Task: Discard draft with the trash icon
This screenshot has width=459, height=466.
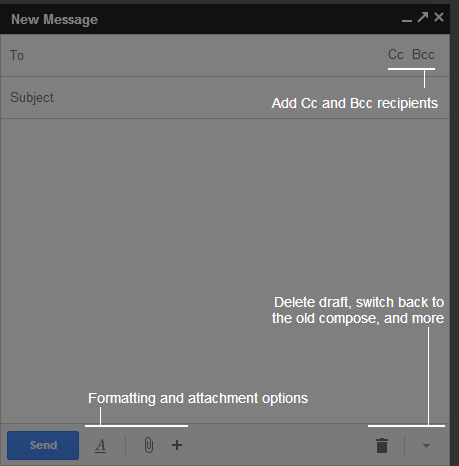Action: coord(382,445)
